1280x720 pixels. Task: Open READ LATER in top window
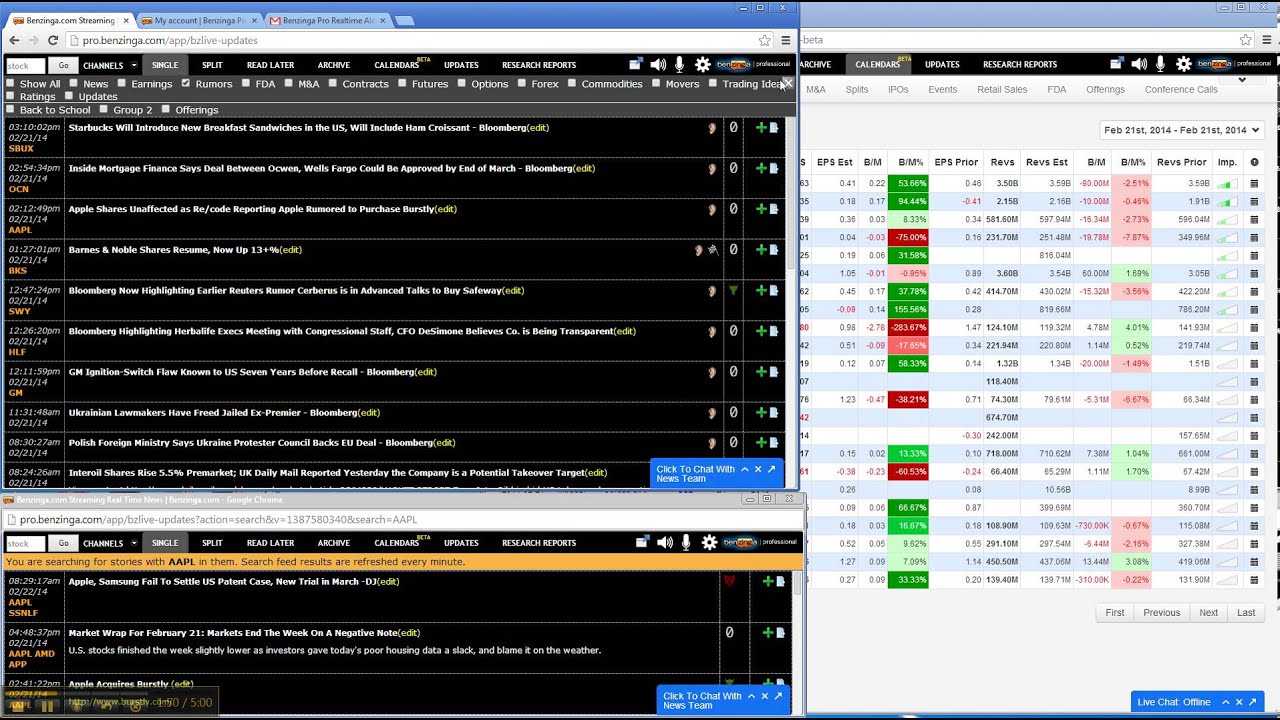coord(270,65)
